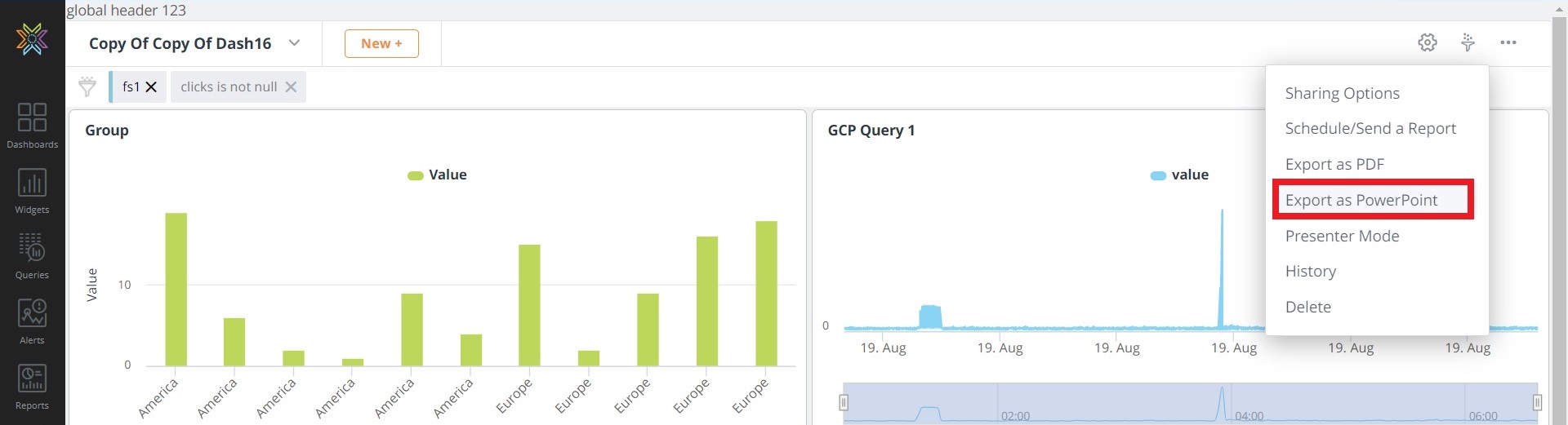Choose Export as PDF from menu

point(1334,164)
